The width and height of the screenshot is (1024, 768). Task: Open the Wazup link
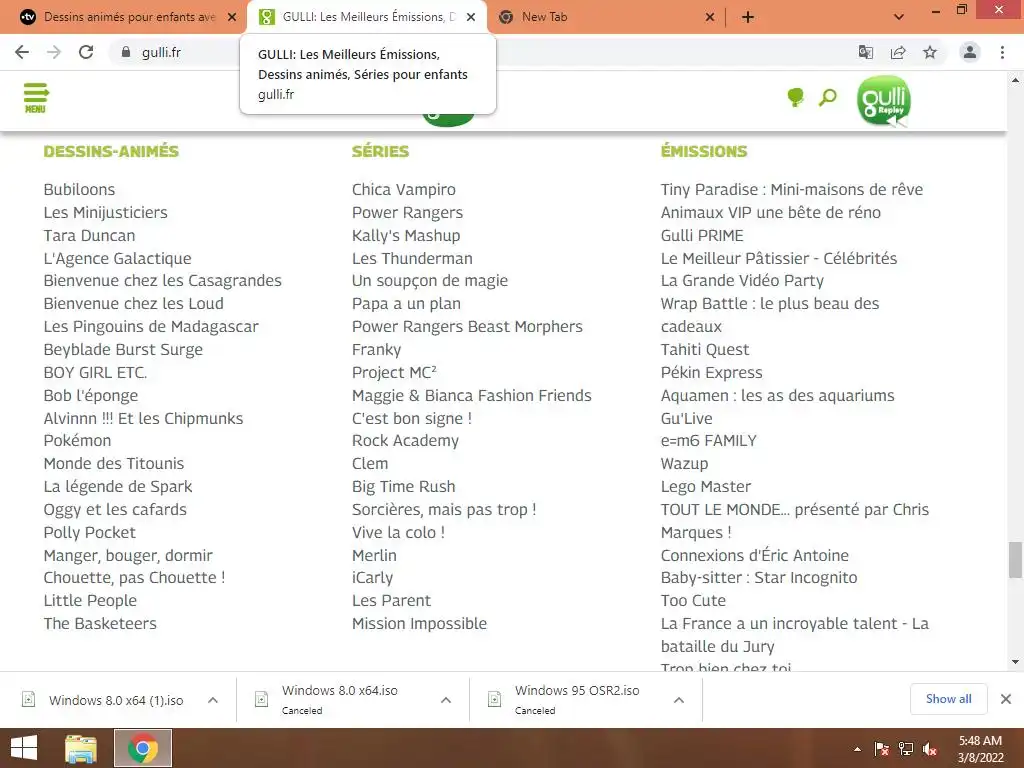(x=684, y=464)
